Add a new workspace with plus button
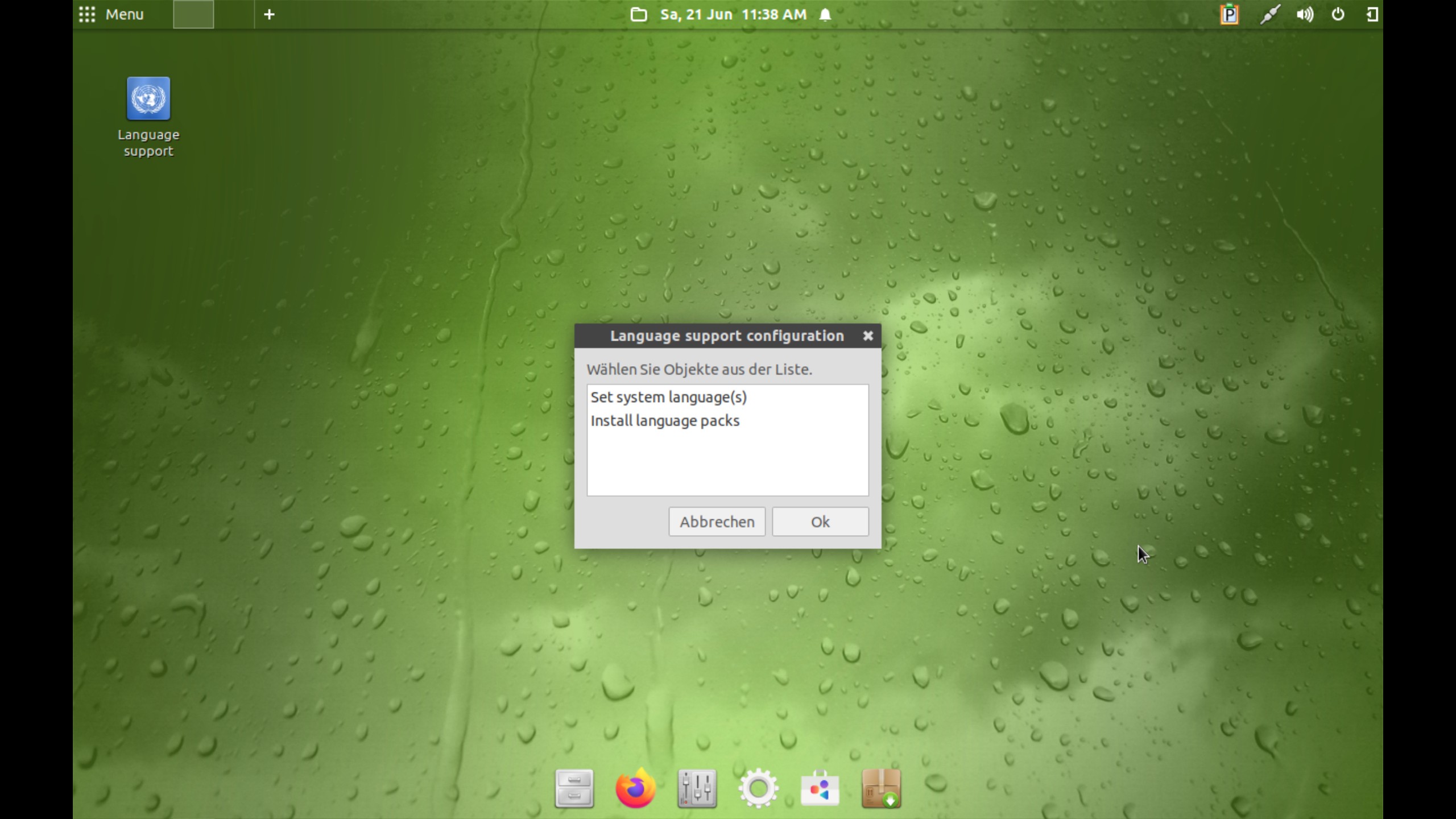The width and height of the screenshot is (1456, 819). tap(270, 14)
